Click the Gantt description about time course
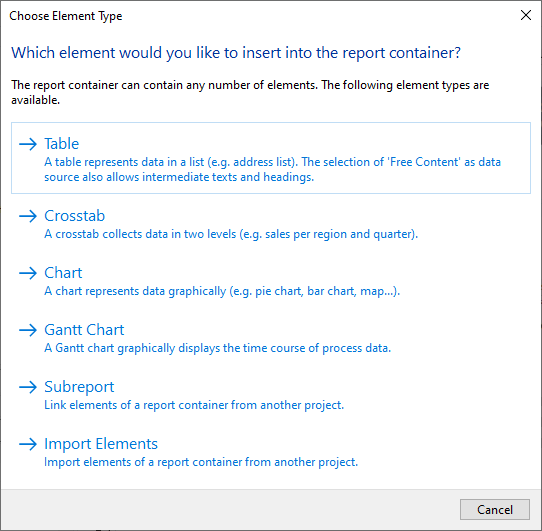Screen dimensions: 542x531 coord(217,348)
